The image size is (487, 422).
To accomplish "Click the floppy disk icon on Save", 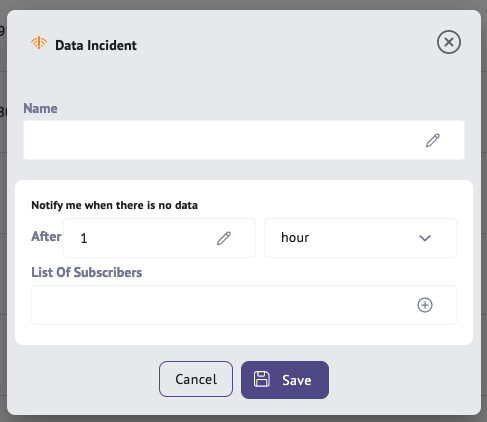I will point(262,379).
